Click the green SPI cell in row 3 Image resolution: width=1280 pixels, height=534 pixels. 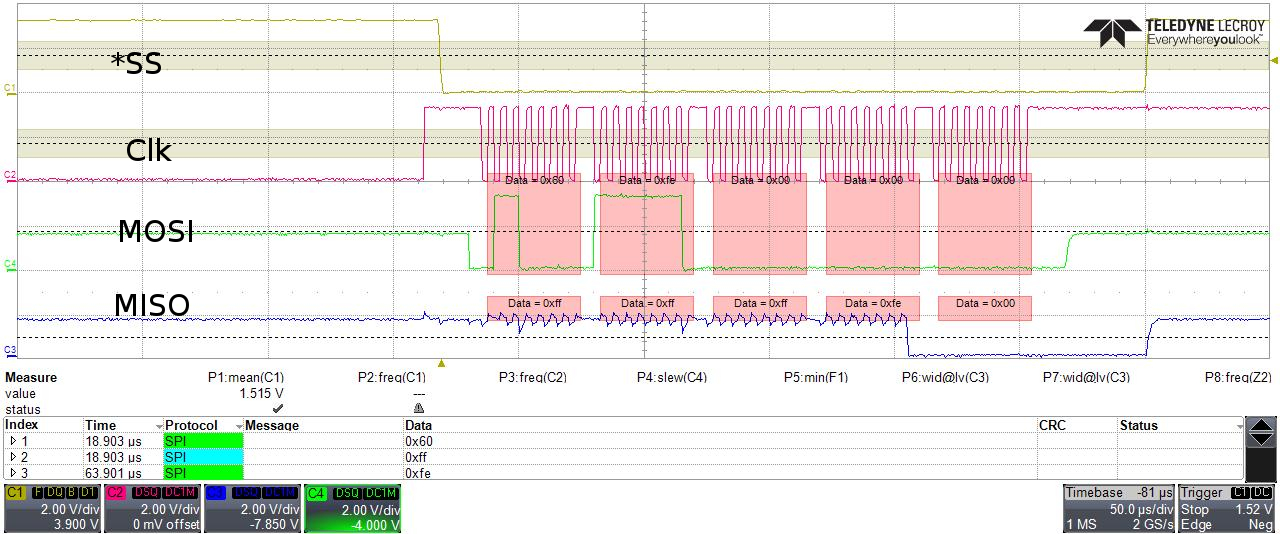point(204,473)
